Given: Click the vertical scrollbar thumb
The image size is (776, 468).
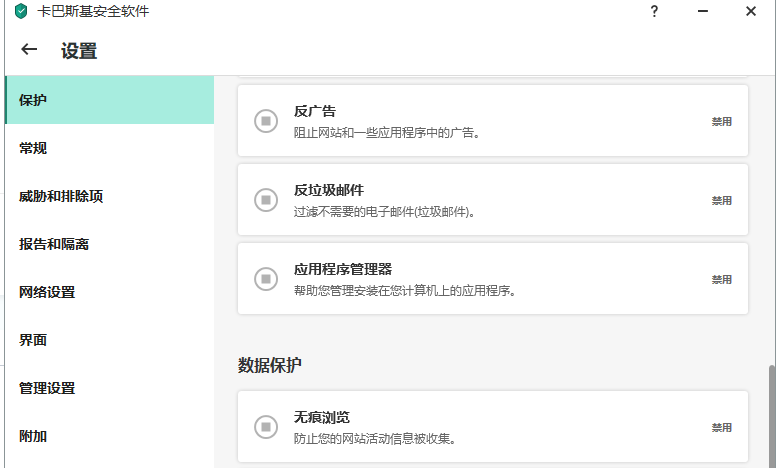Looking at the screenshot, I should 771,415.
